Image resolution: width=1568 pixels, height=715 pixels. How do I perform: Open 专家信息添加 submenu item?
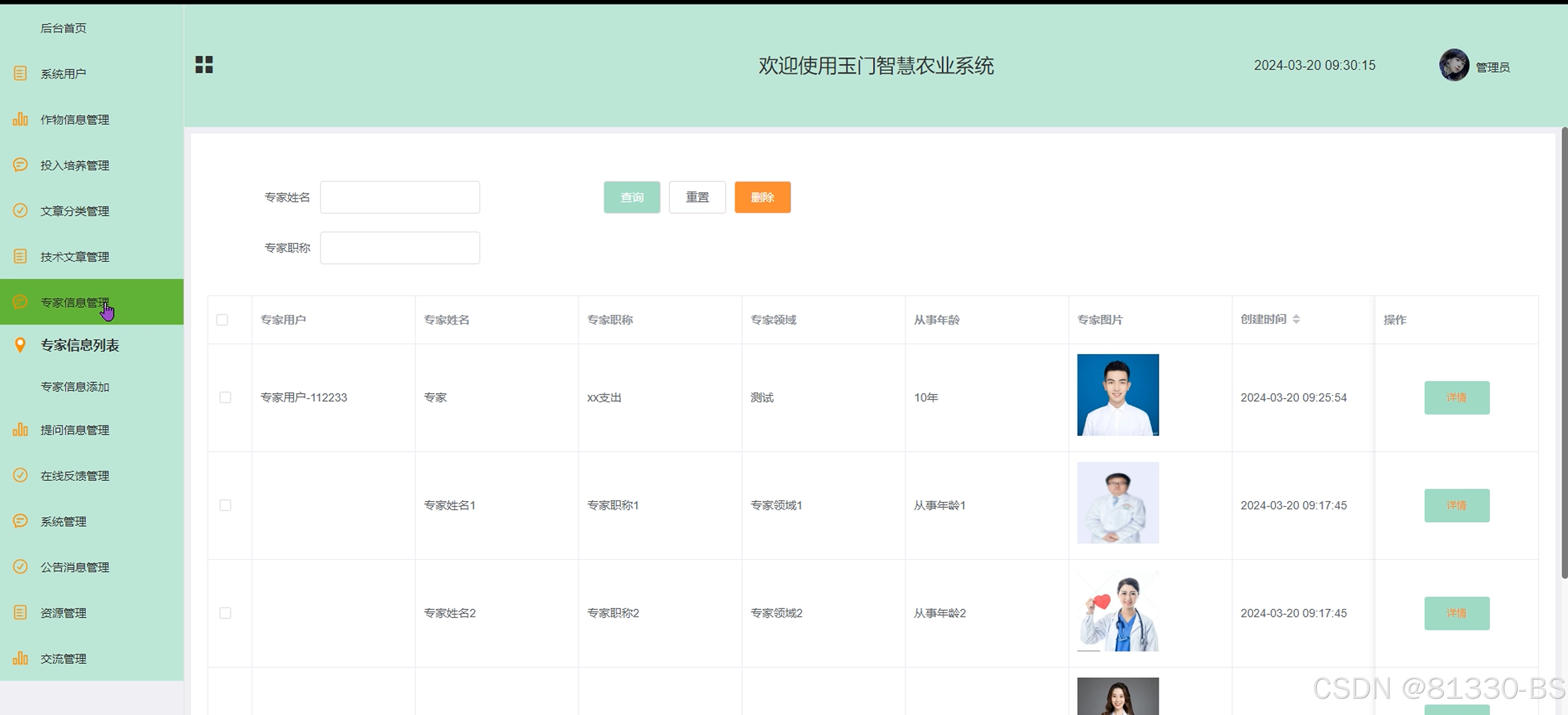coord(75,387)
